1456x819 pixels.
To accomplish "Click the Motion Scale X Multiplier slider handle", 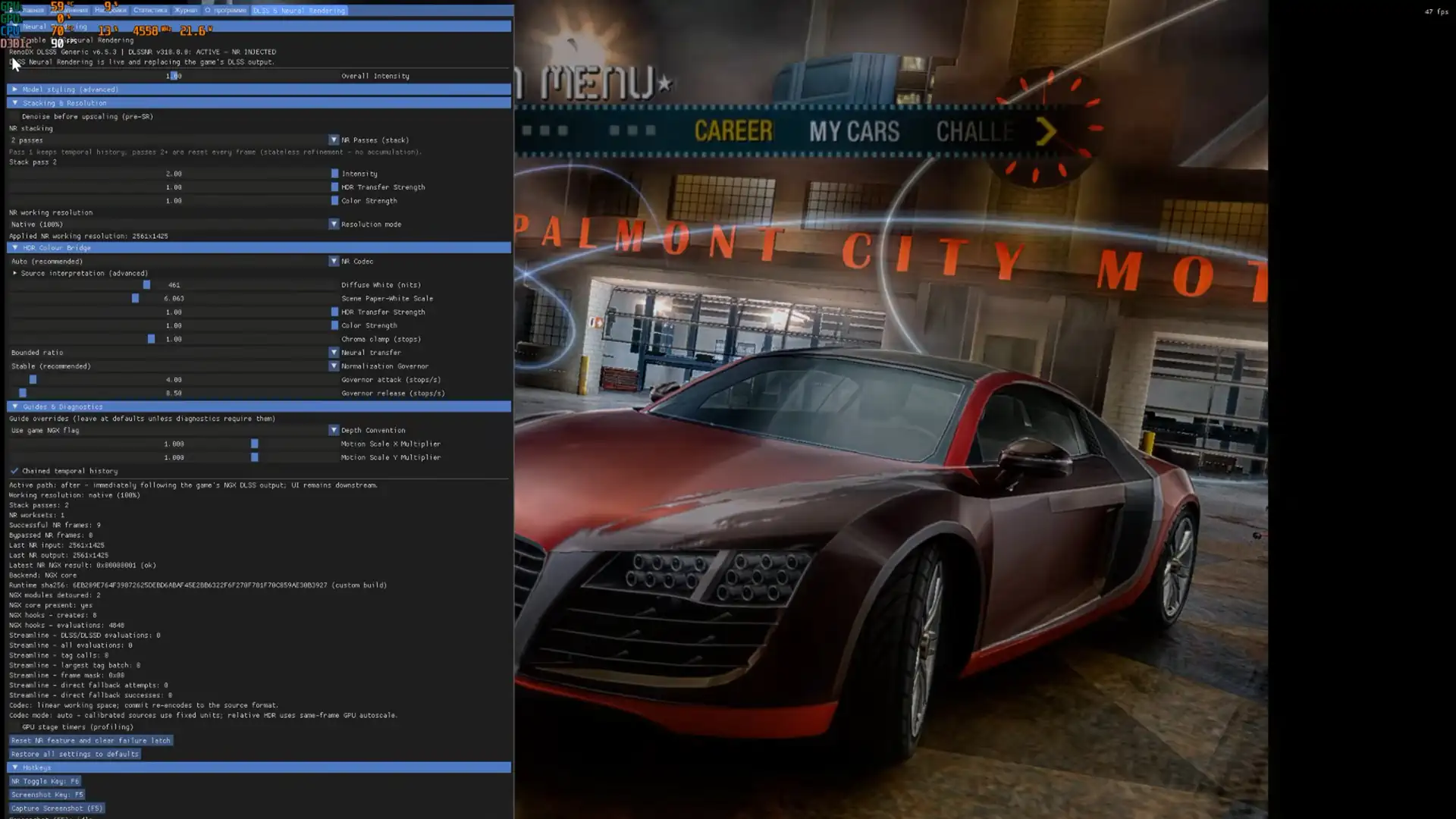I will (255, 444).
